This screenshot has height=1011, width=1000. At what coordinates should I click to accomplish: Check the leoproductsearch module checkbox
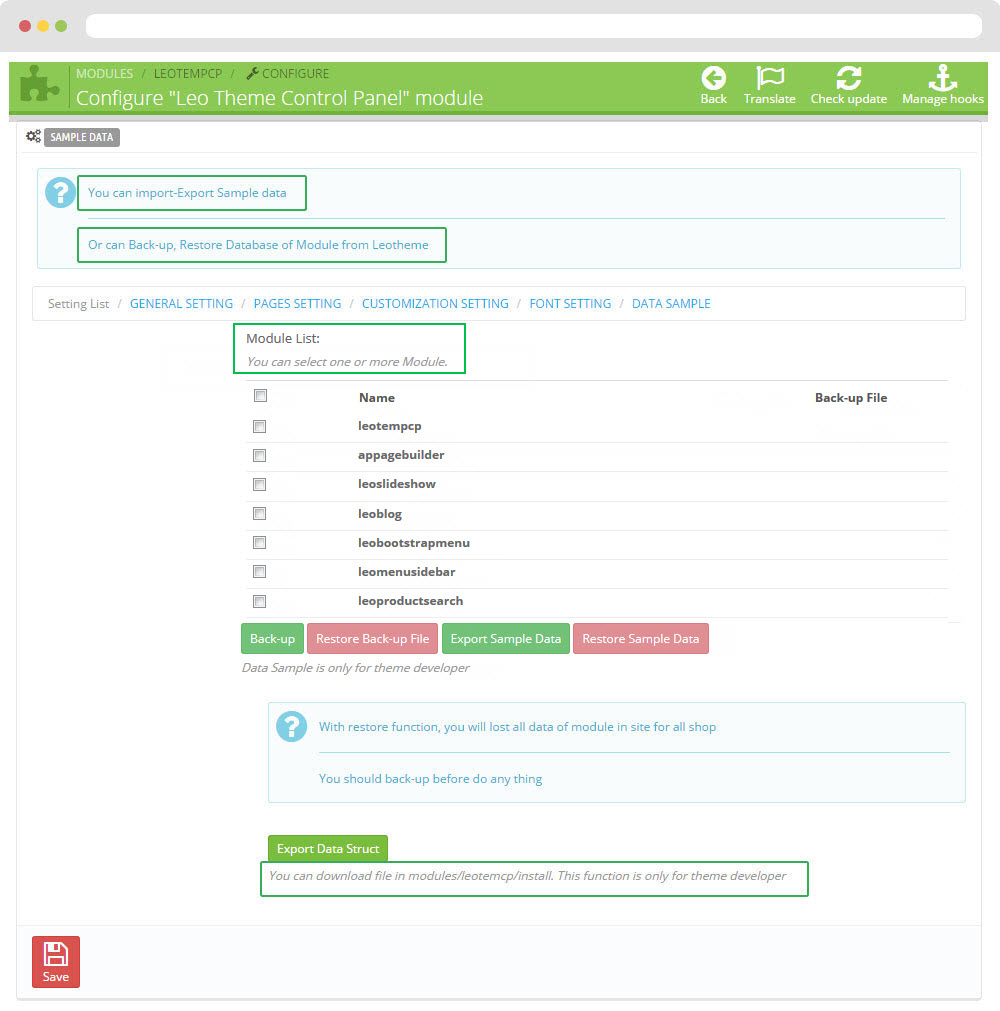pos(259,601)
